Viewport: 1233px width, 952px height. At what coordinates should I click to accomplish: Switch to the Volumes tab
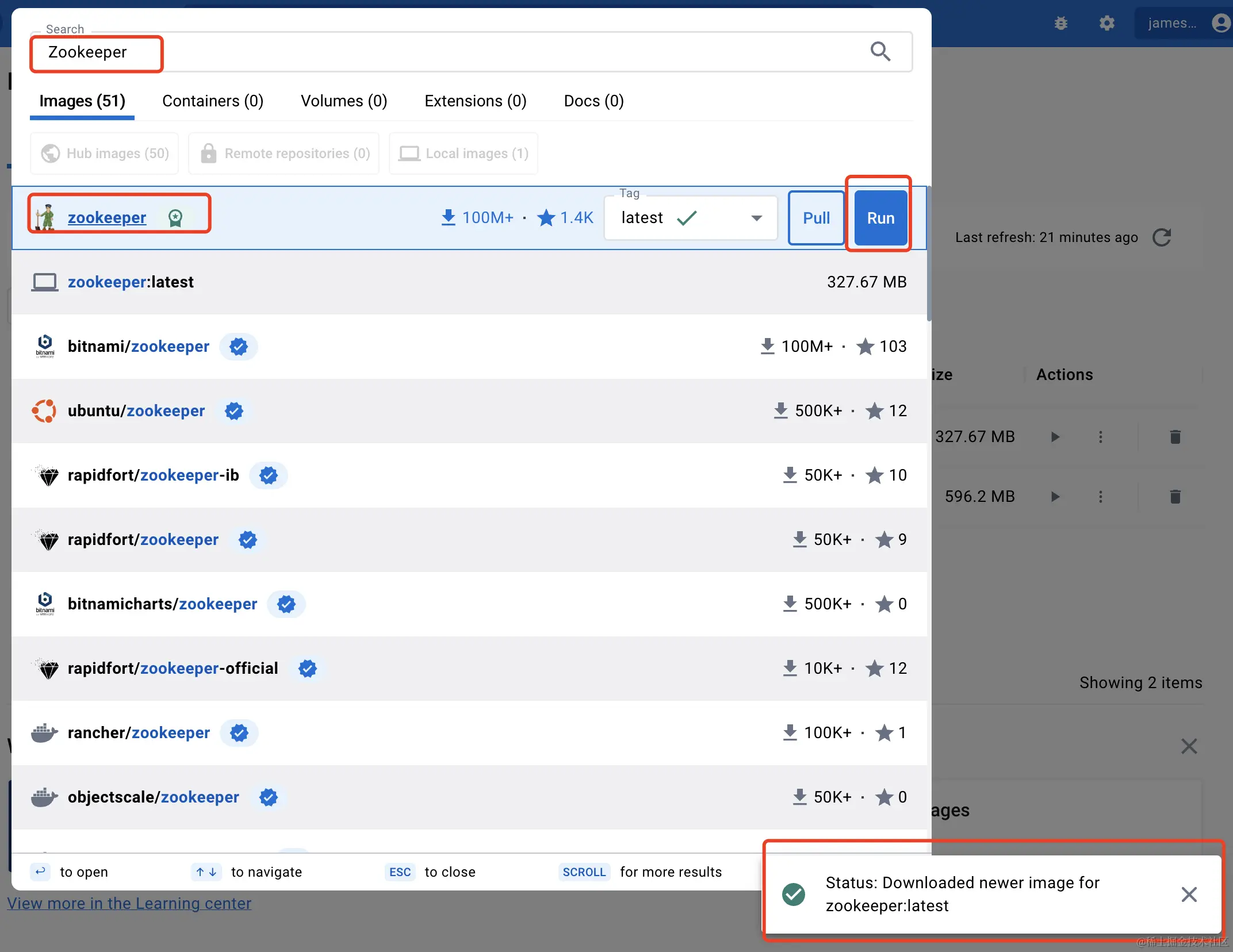[343, 101]
